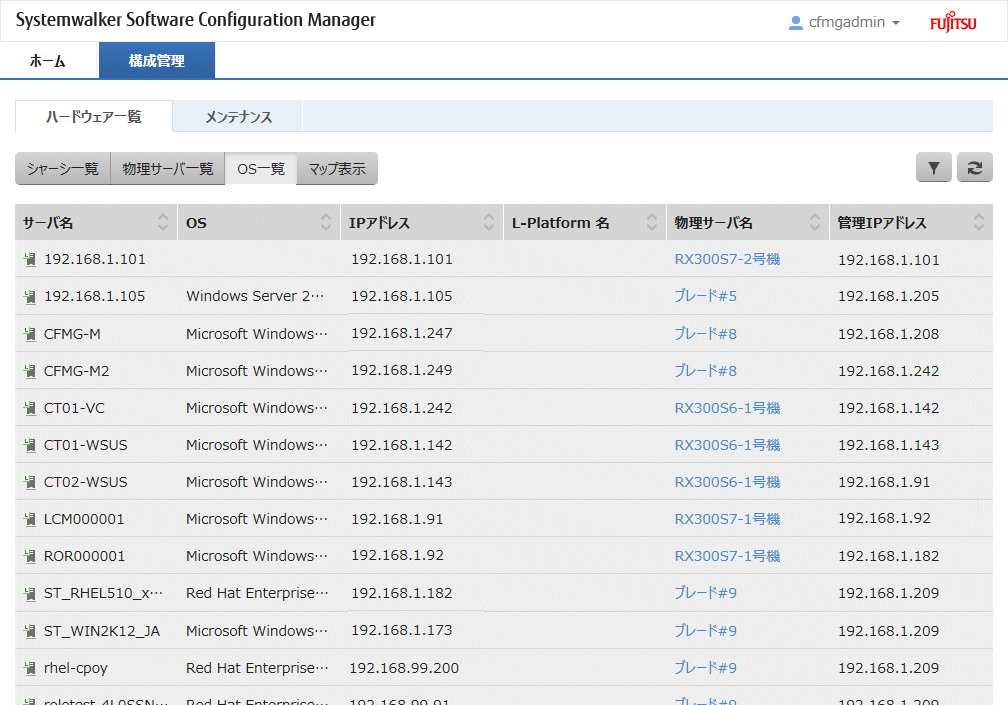Click IP address 192.168.1.173
The width and height of the screenshot is (1008, 705).
tap(402, 630)
